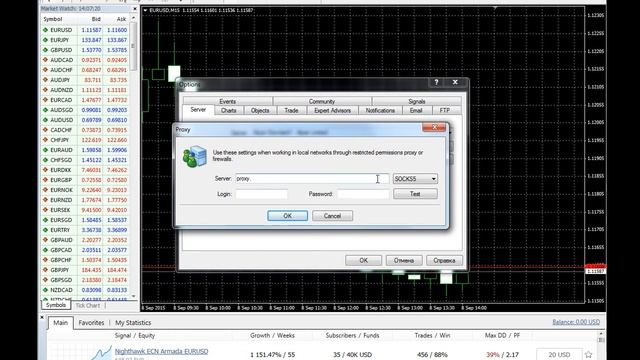This screenshot has height=360, width=640.
Task: Click the proxy Password field
Action: pyautogui.click(x=363, y=194)
